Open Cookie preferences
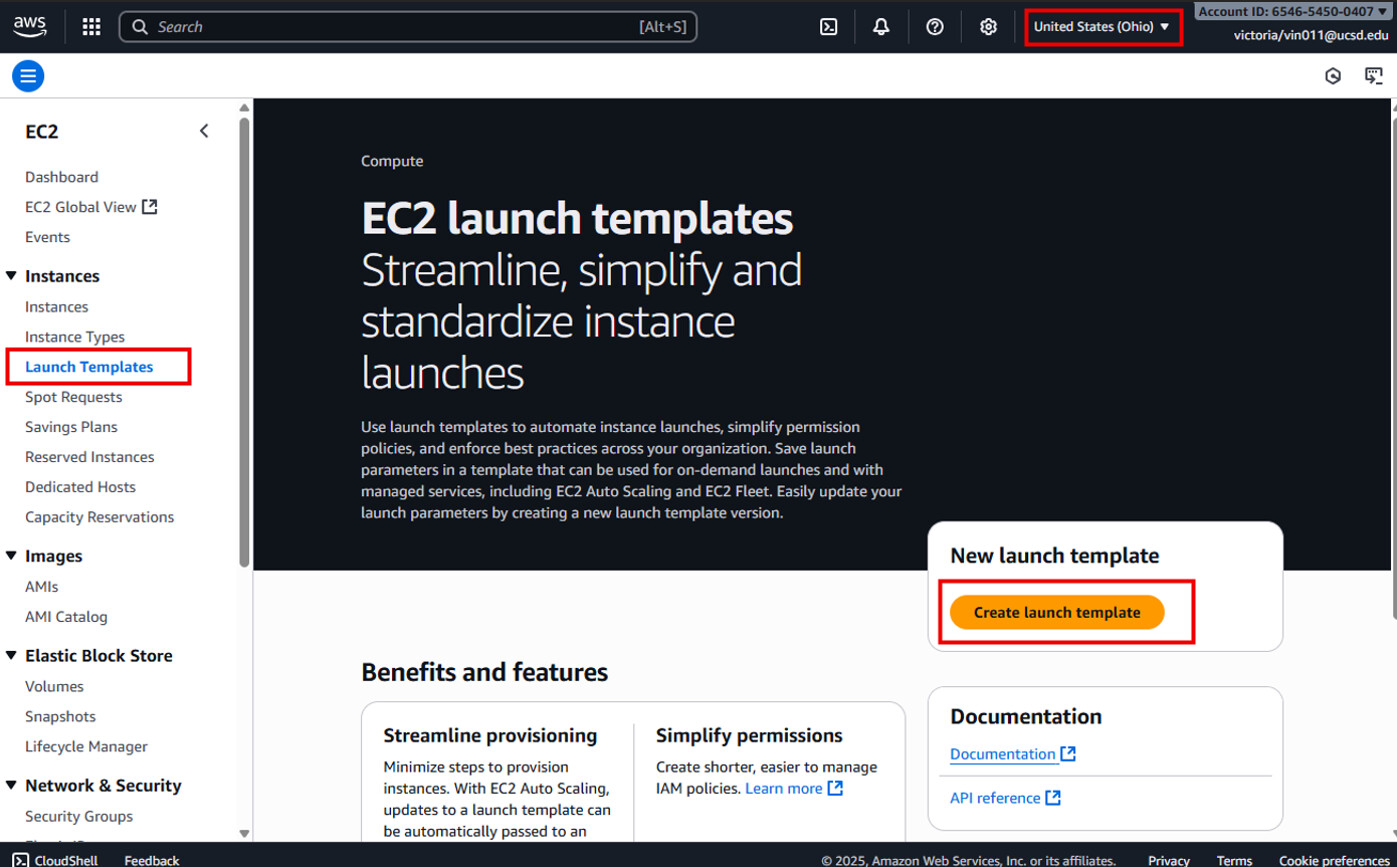The height and width of the screenshot is (867, 1397). (1334, 860)
